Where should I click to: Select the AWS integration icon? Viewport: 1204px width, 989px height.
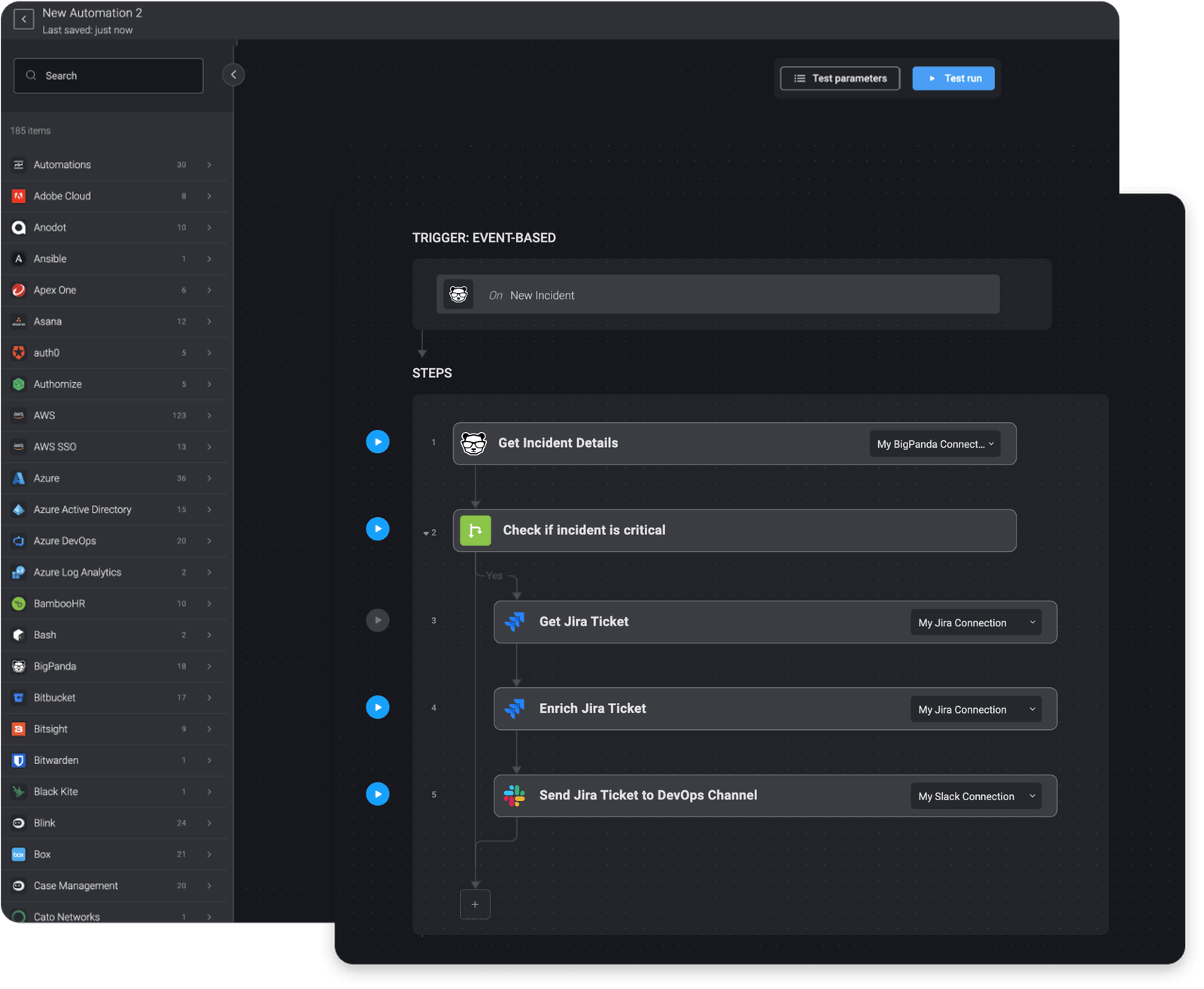[18, 415]
